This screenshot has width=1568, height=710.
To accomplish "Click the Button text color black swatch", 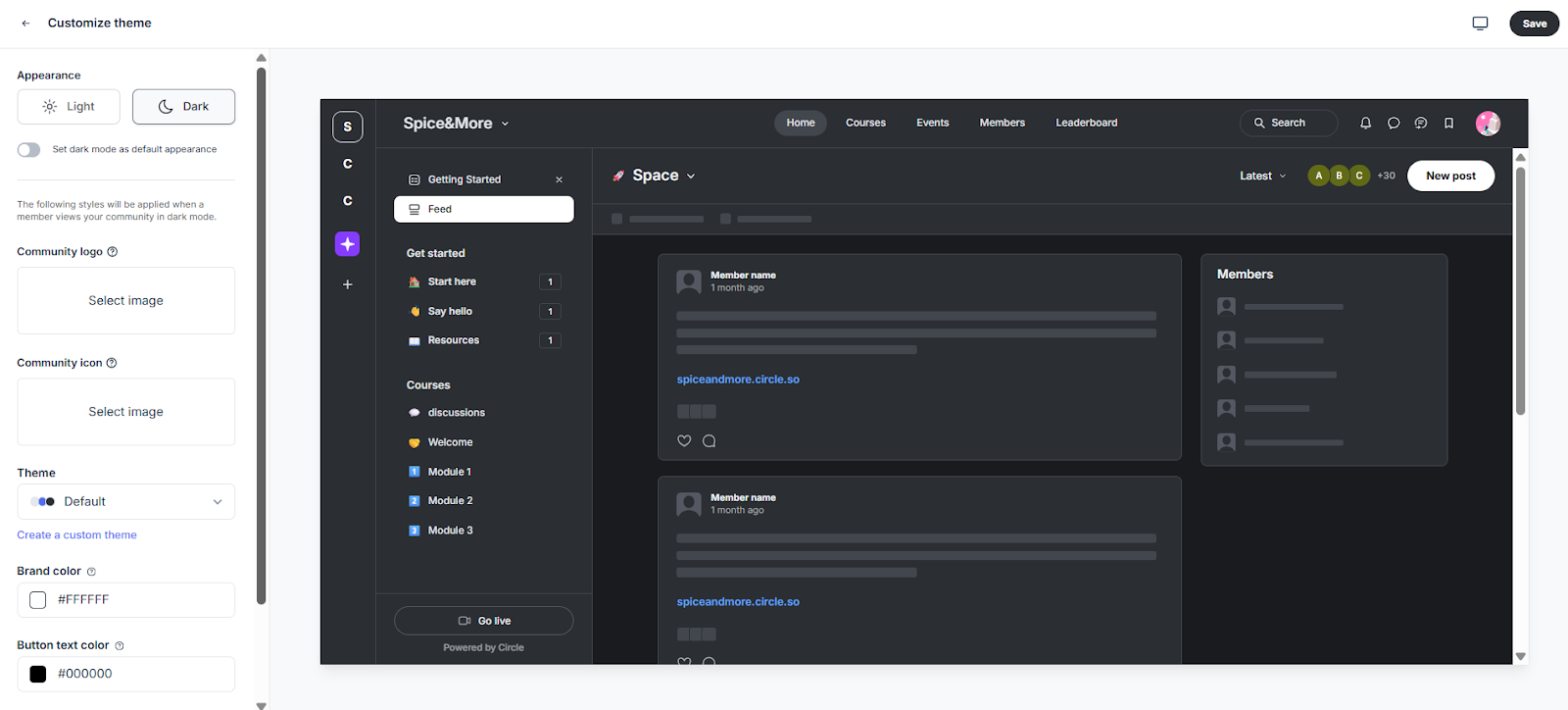I will click(x=38, y=675).
